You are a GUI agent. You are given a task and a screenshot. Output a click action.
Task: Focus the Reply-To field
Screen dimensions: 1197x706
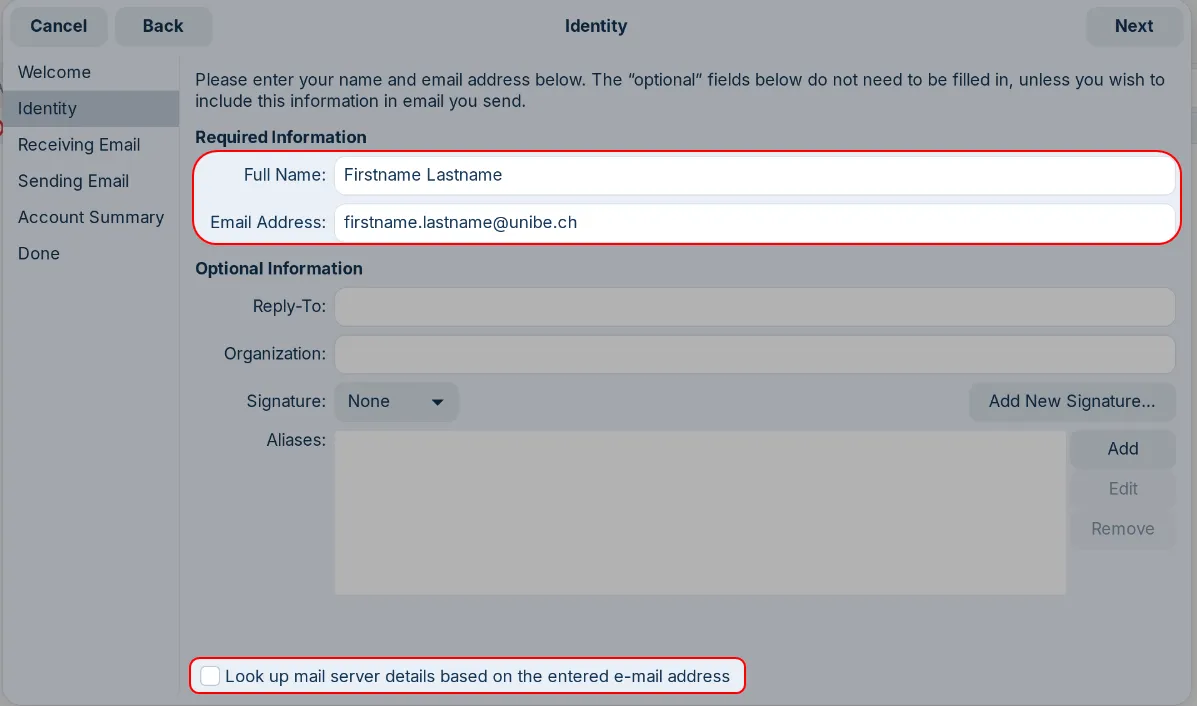point(754,306)
